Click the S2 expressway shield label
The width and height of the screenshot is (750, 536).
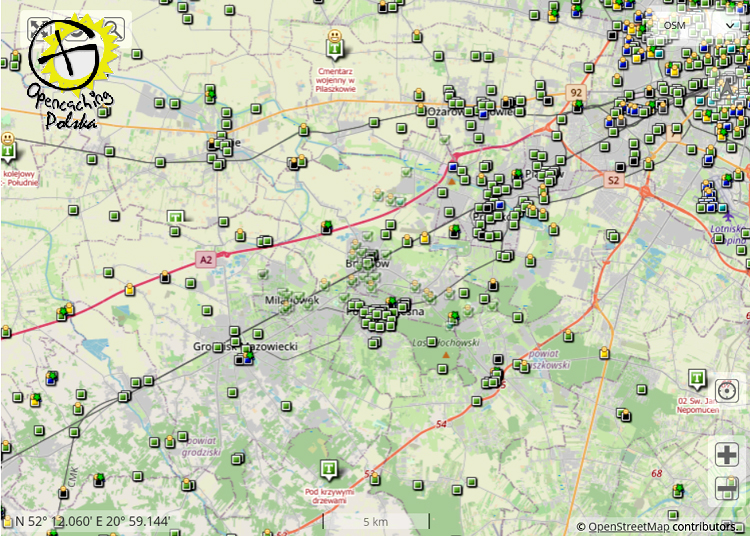tap(613, 180)
